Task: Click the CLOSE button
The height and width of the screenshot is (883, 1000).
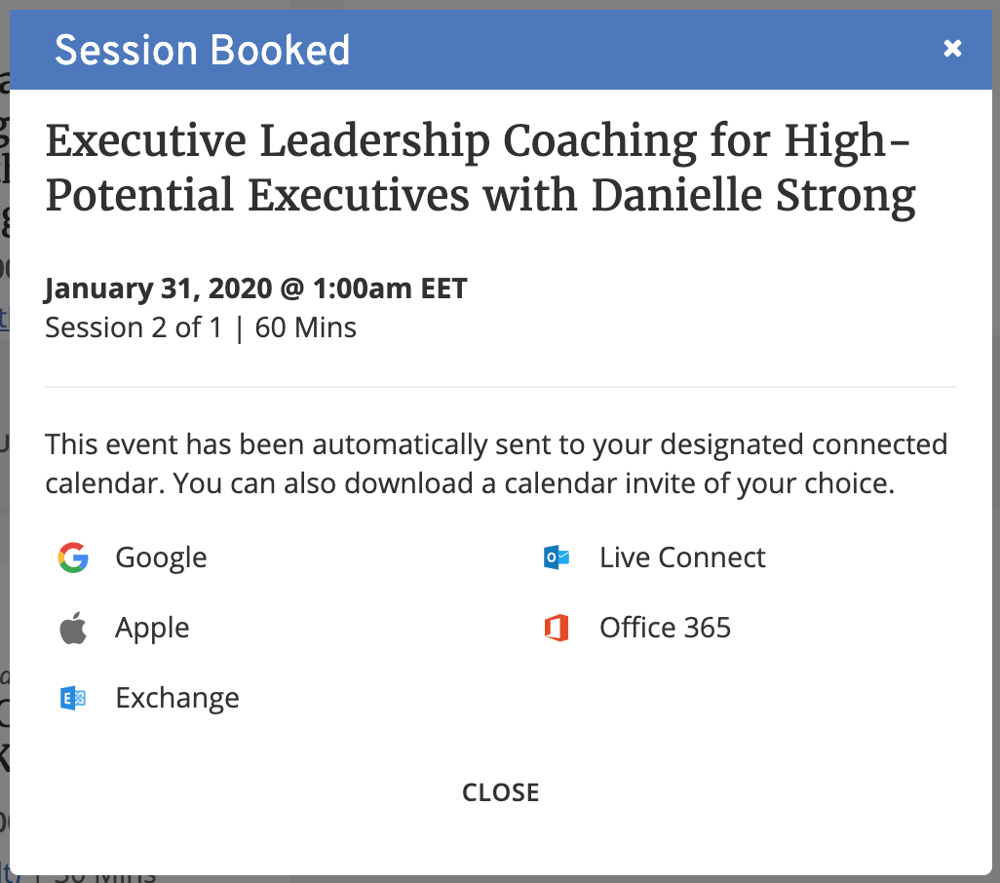Action: click(x=501, y=792)
